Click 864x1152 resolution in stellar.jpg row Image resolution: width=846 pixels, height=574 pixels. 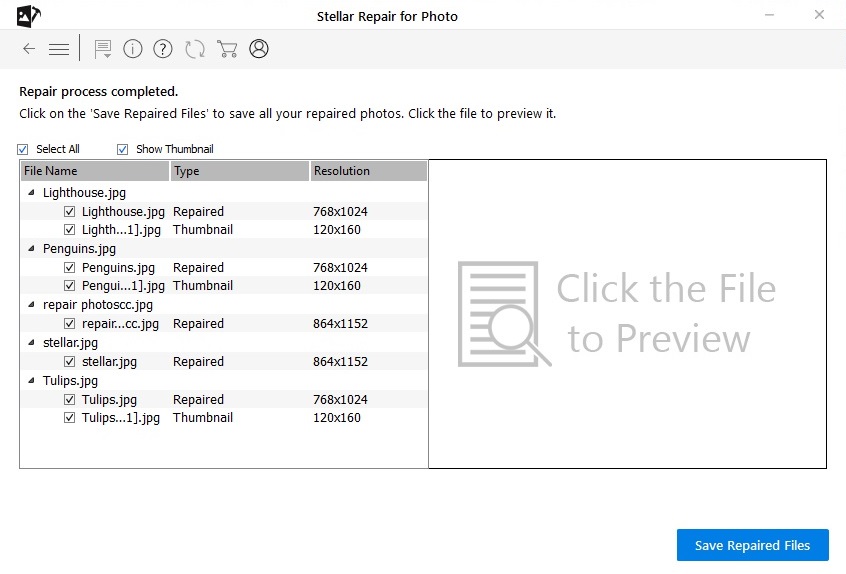[x=340, y=361]
